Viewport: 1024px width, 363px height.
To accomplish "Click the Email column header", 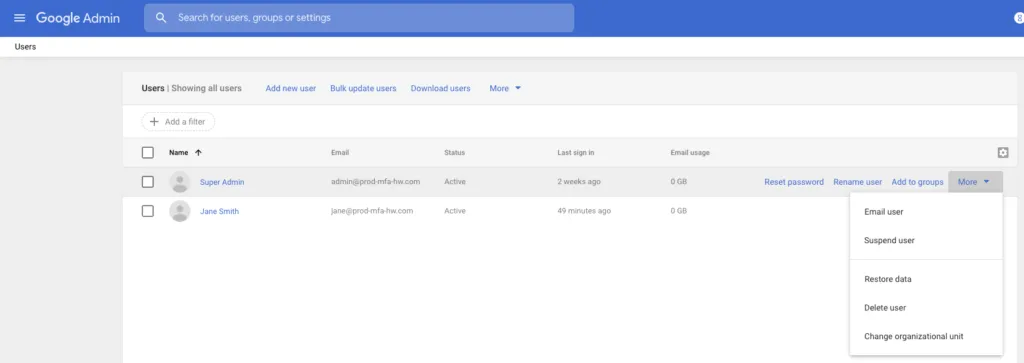I will (x=340, y=153).
